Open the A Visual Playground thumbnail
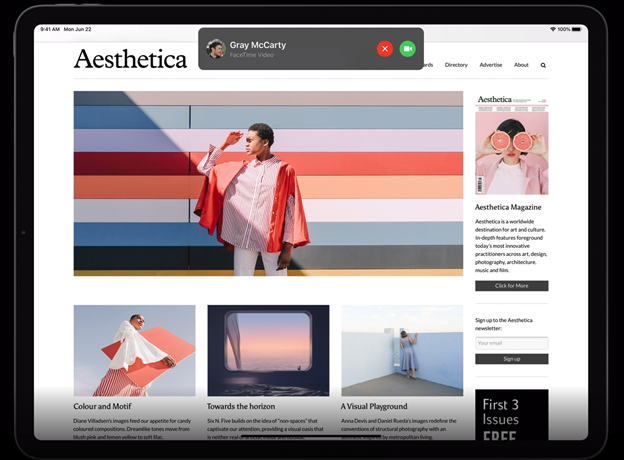The image size is (624, 460). coord(402,351)
